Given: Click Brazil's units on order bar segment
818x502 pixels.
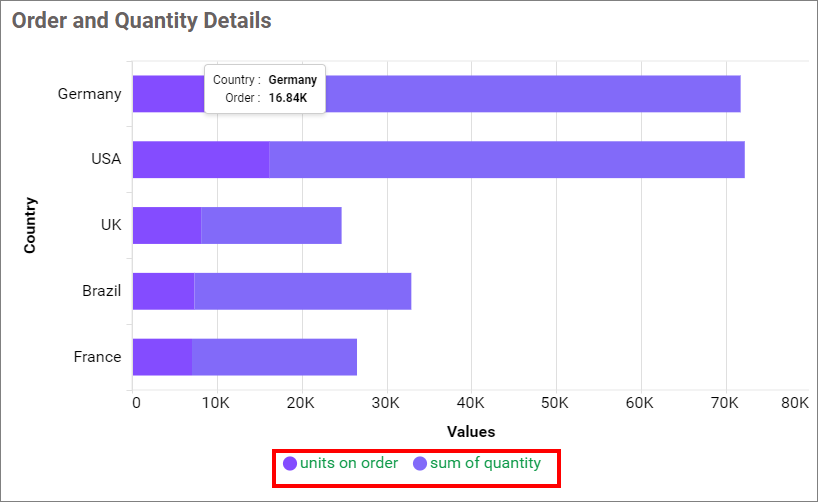Looking at the screenshot, I should [163, 291].
